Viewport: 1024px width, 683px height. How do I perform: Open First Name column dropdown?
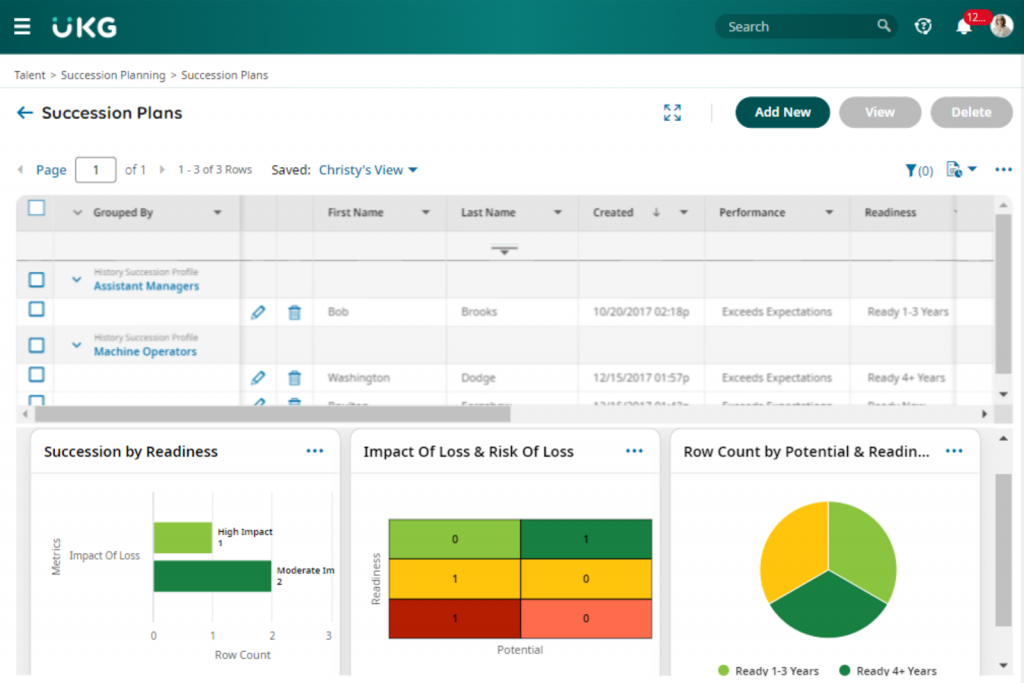tap(426, 212)
